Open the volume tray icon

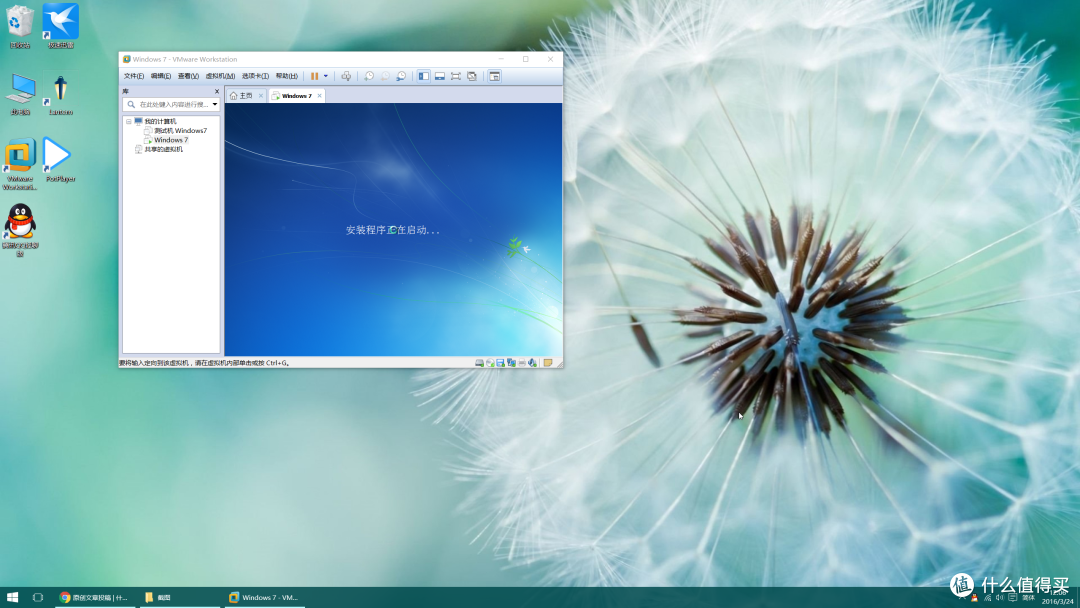pyautogui.click(x=999, y=597)
